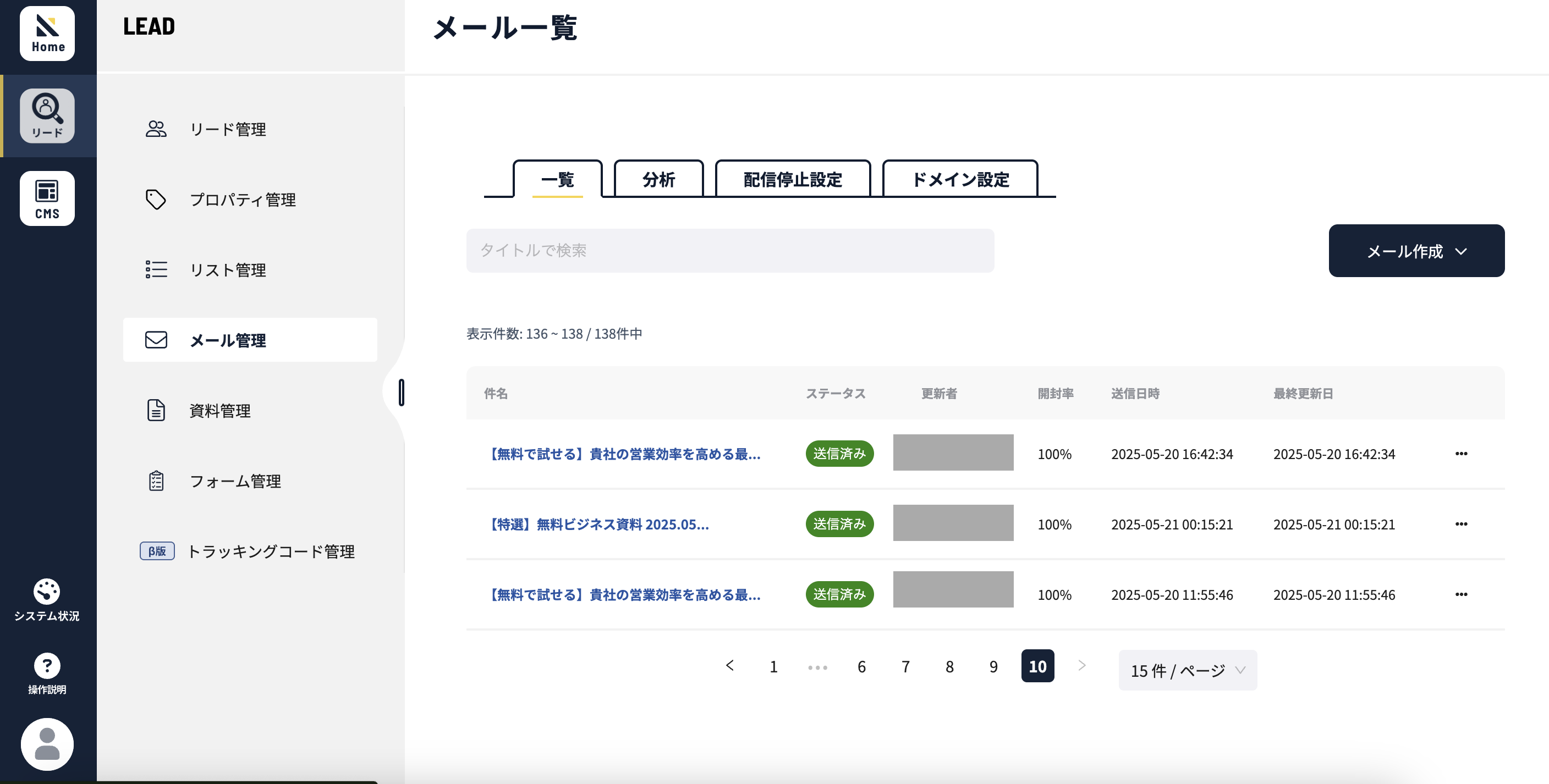Open the 操作説明 help icon
The width and height of the screenshot is (1549, 784).
[x=47, y=666]
